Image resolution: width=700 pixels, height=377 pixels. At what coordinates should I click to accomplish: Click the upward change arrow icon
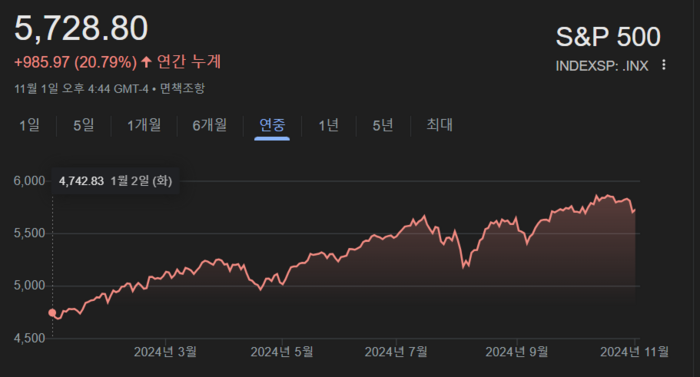[146, 62]
